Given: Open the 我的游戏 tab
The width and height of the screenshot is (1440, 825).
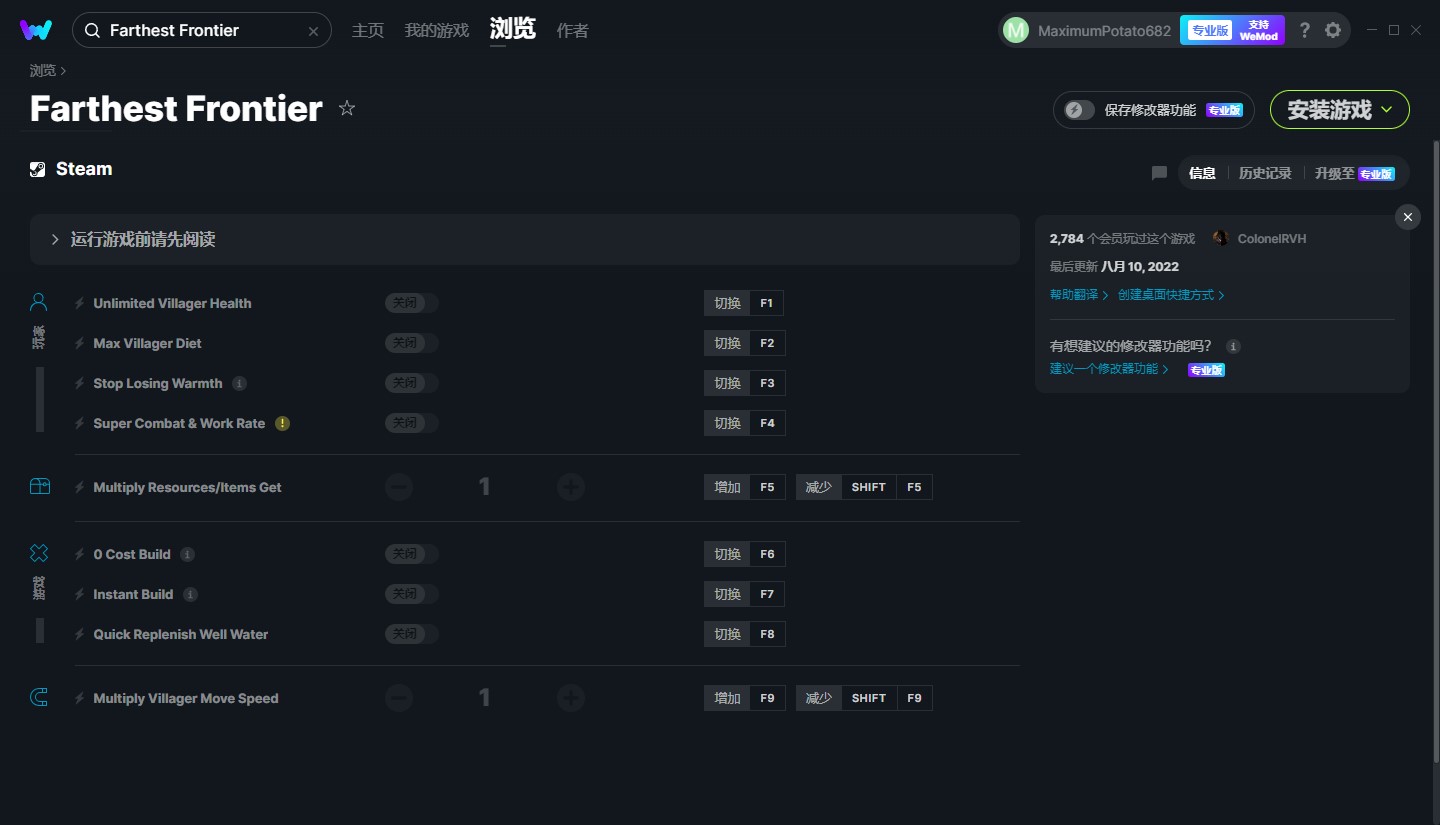Looking at the screenshot, I should coord(436,31).
